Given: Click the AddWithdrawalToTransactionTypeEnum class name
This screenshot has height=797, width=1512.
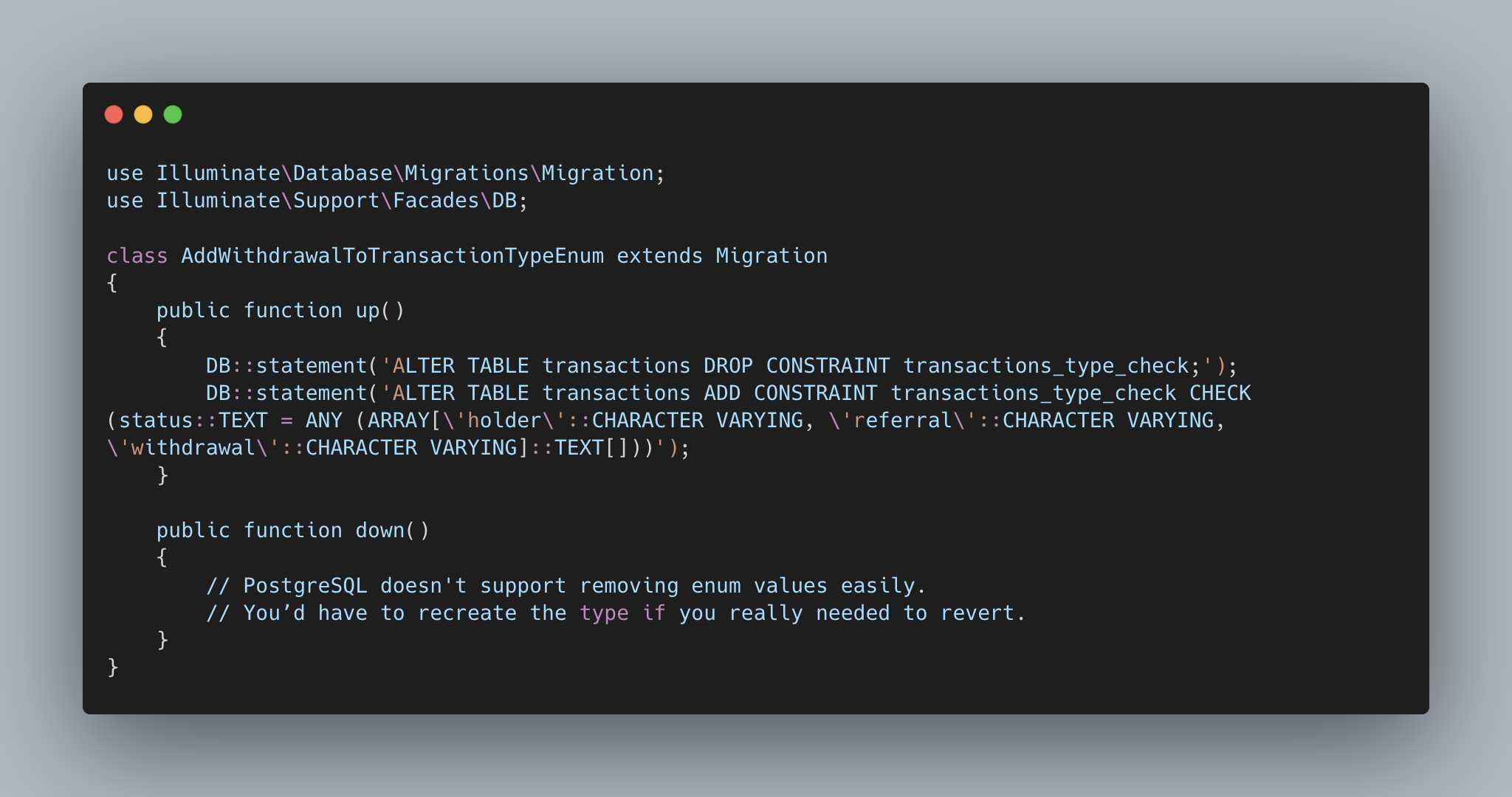Looking at the screenshot, I should [x=393, y=256].
